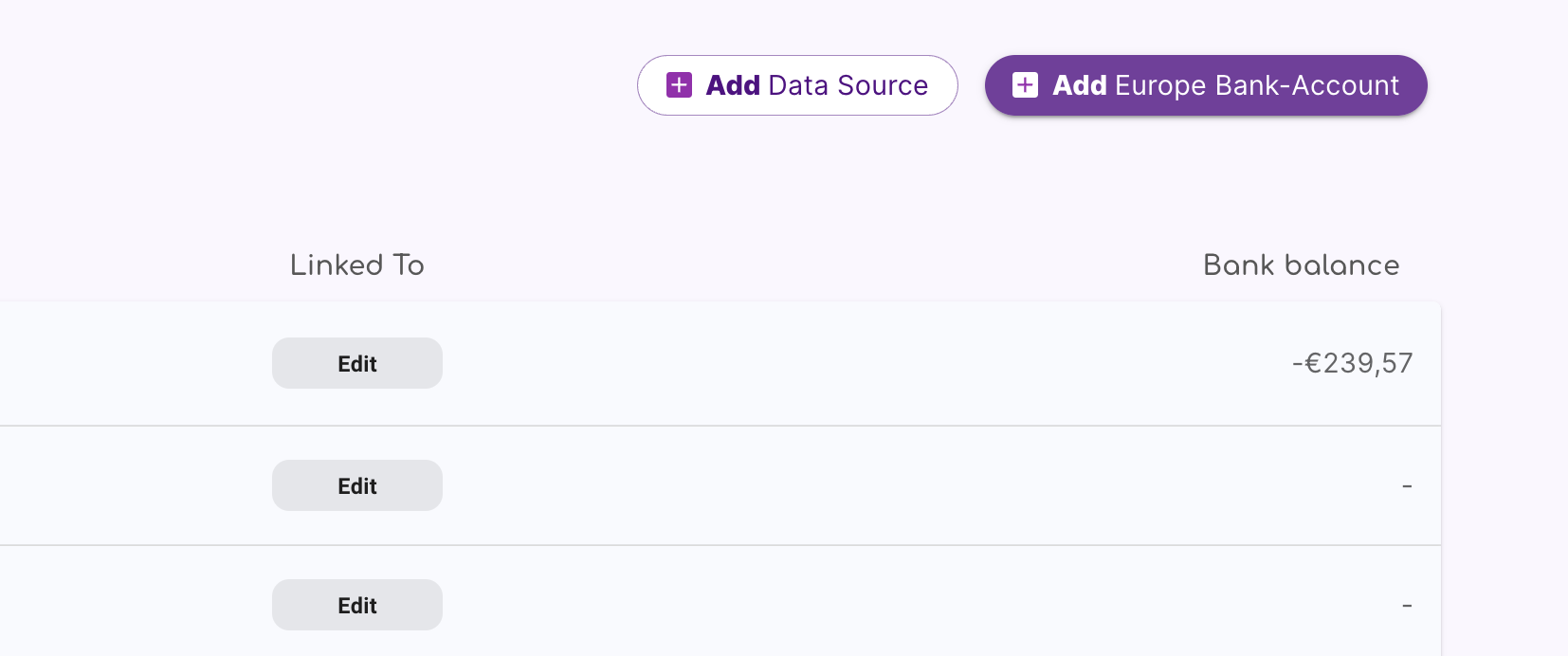Click the plus icon beside Add Data Source
The height and width of the screenshot is (656, 1568).
pos(679,85)
